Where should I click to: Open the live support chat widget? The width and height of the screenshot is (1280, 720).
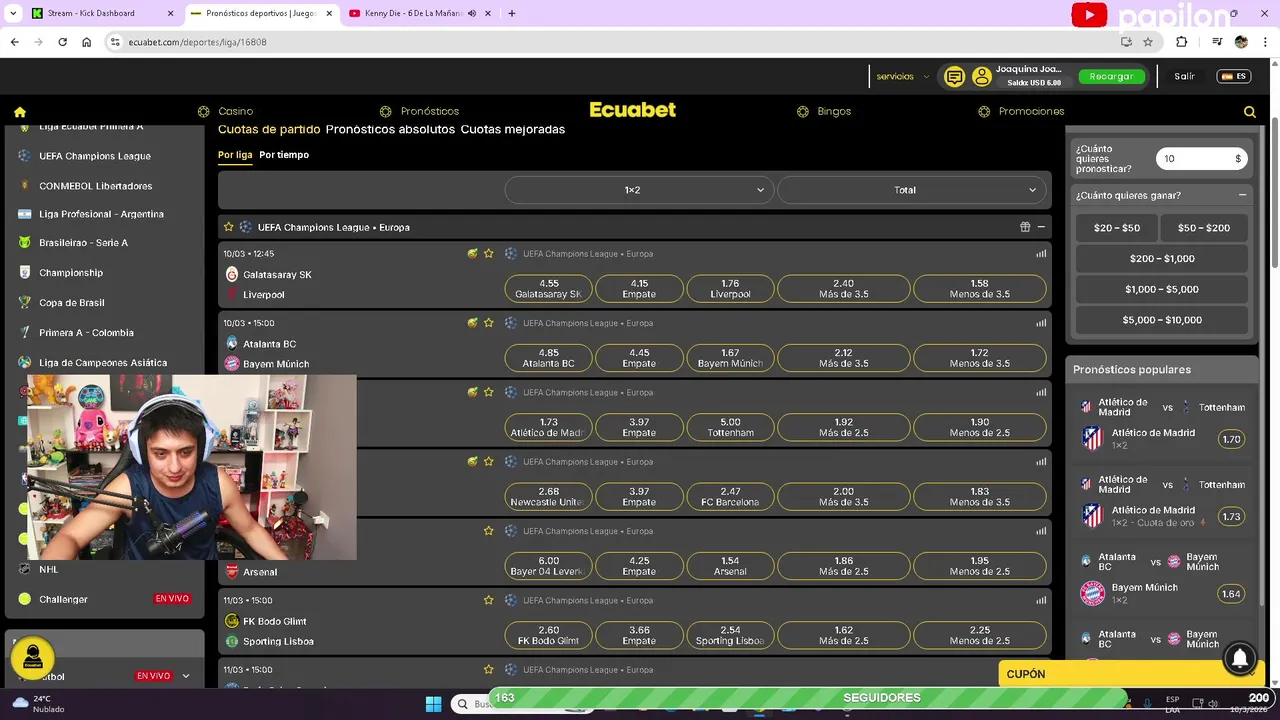(33, 657)
